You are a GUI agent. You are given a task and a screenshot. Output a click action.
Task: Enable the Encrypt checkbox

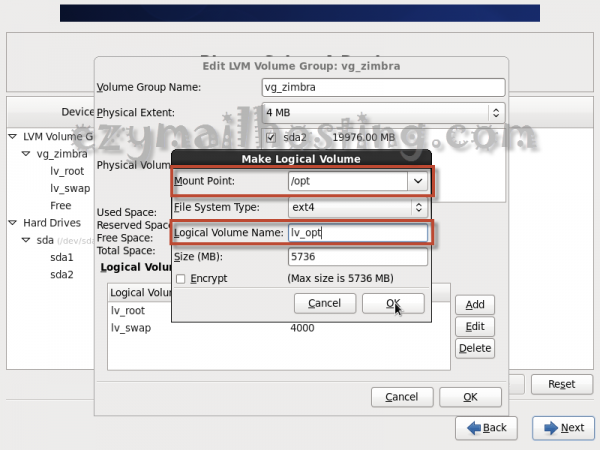tap(181, 279)
